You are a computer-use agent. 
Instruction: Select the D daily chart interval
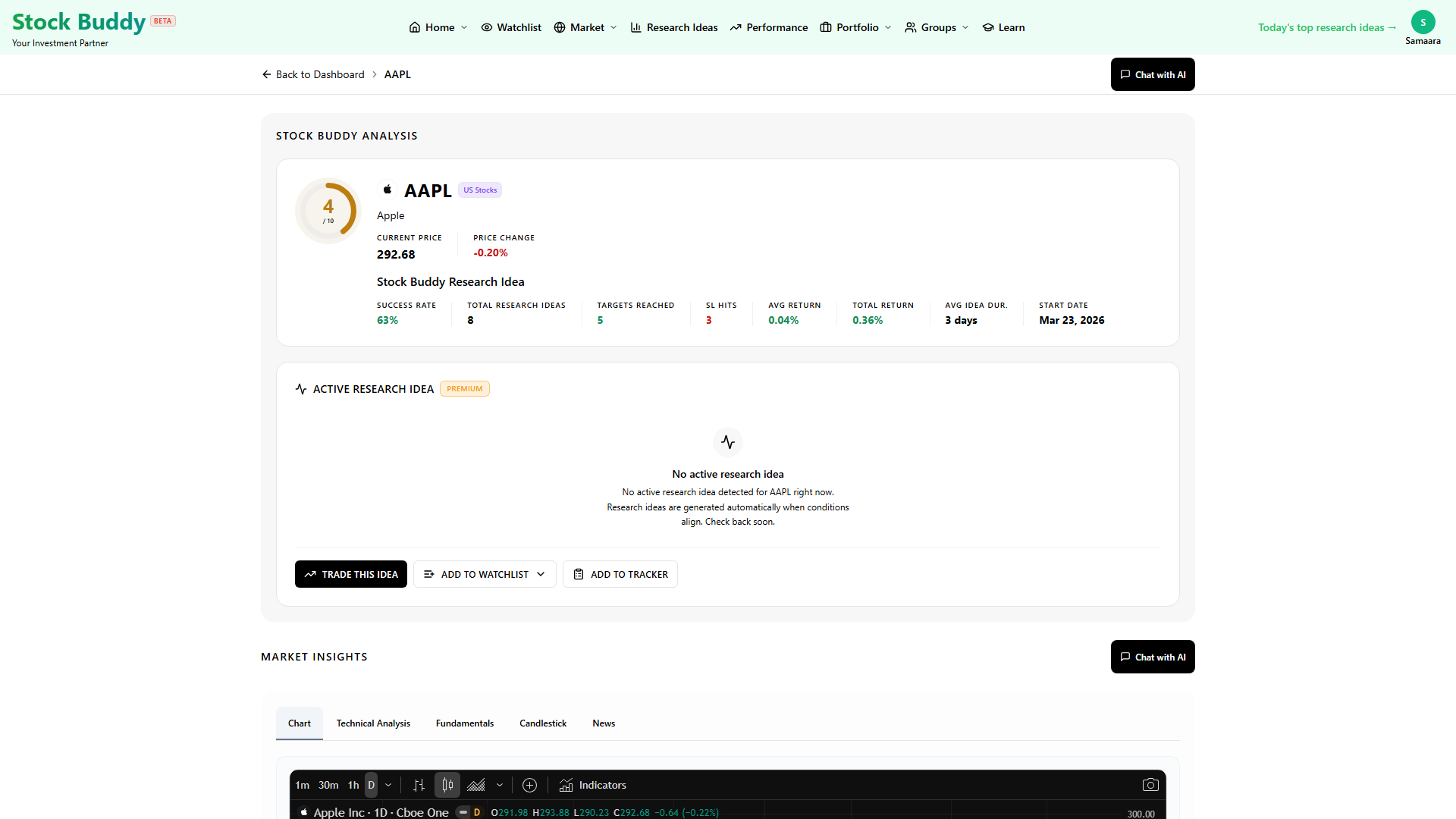pos(371,785)
